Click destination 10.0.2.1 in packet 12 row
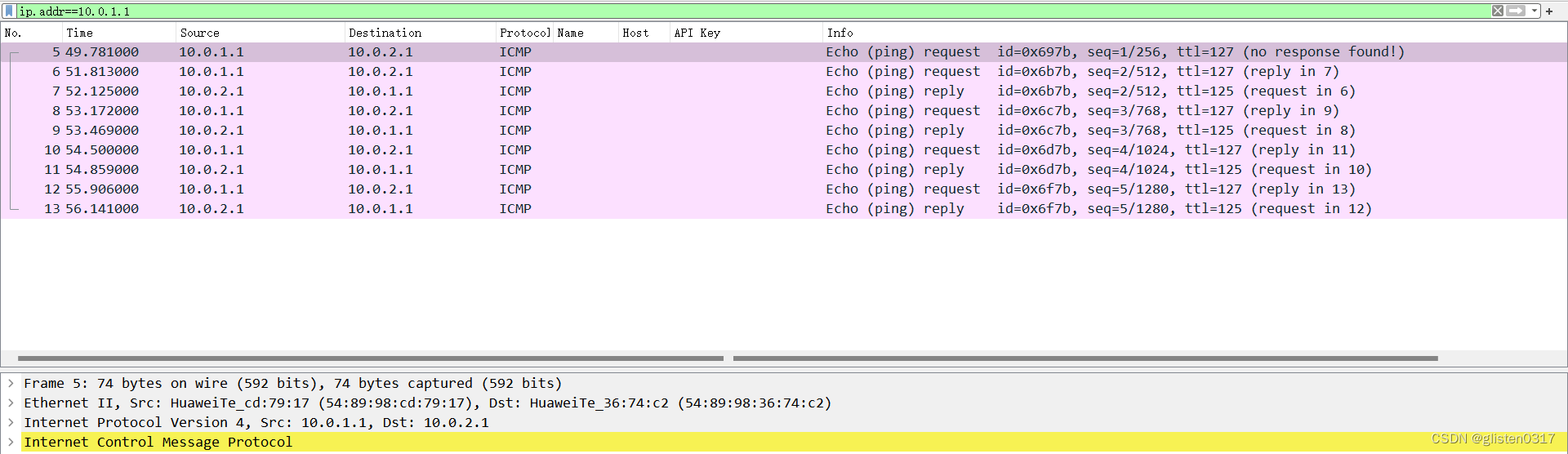Viewport: 1568px width, 454px height. (381, 189)
